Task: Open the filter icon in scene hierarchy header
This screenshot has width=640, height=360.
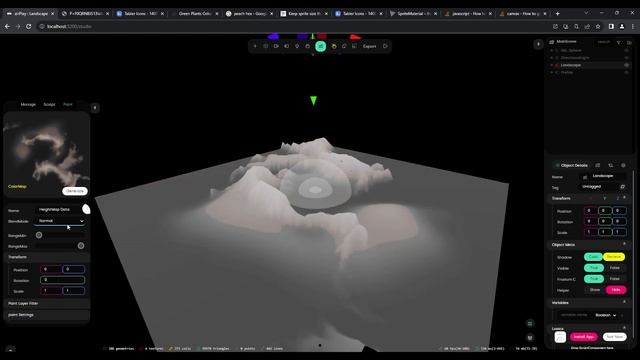Action: point(619,42)
